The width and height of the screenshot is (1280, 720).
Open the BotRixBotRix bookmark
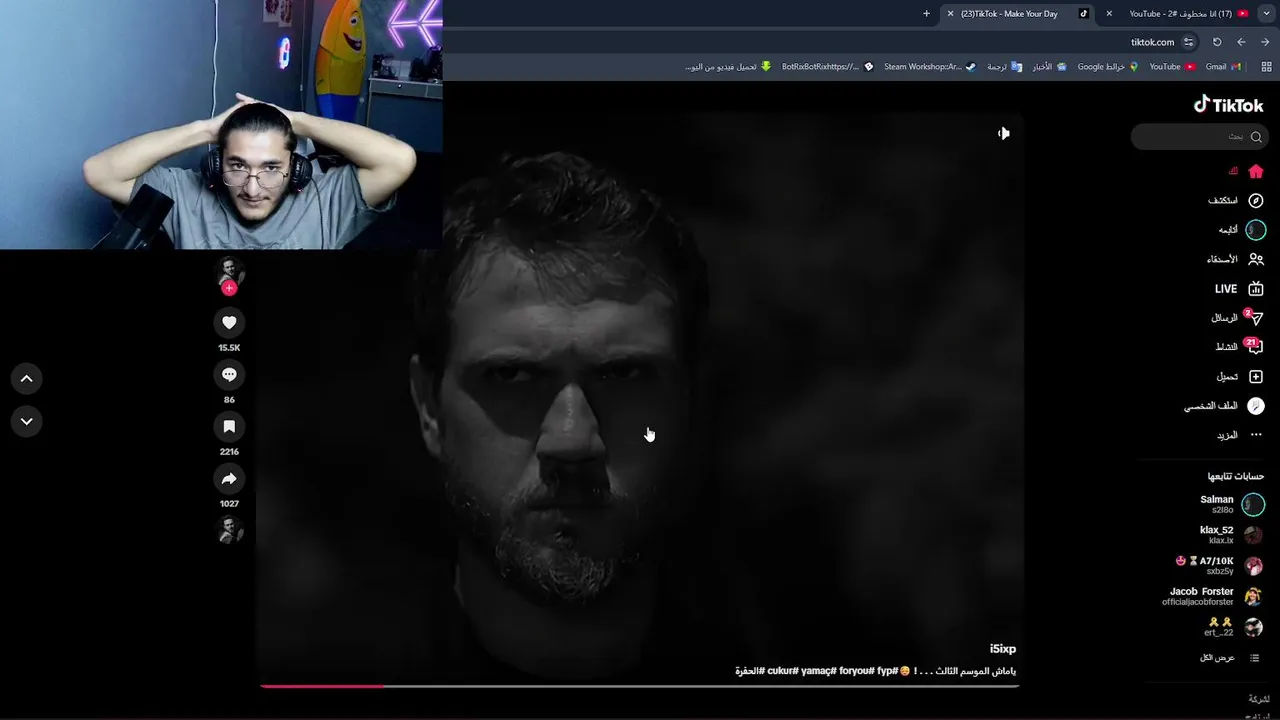828,67
